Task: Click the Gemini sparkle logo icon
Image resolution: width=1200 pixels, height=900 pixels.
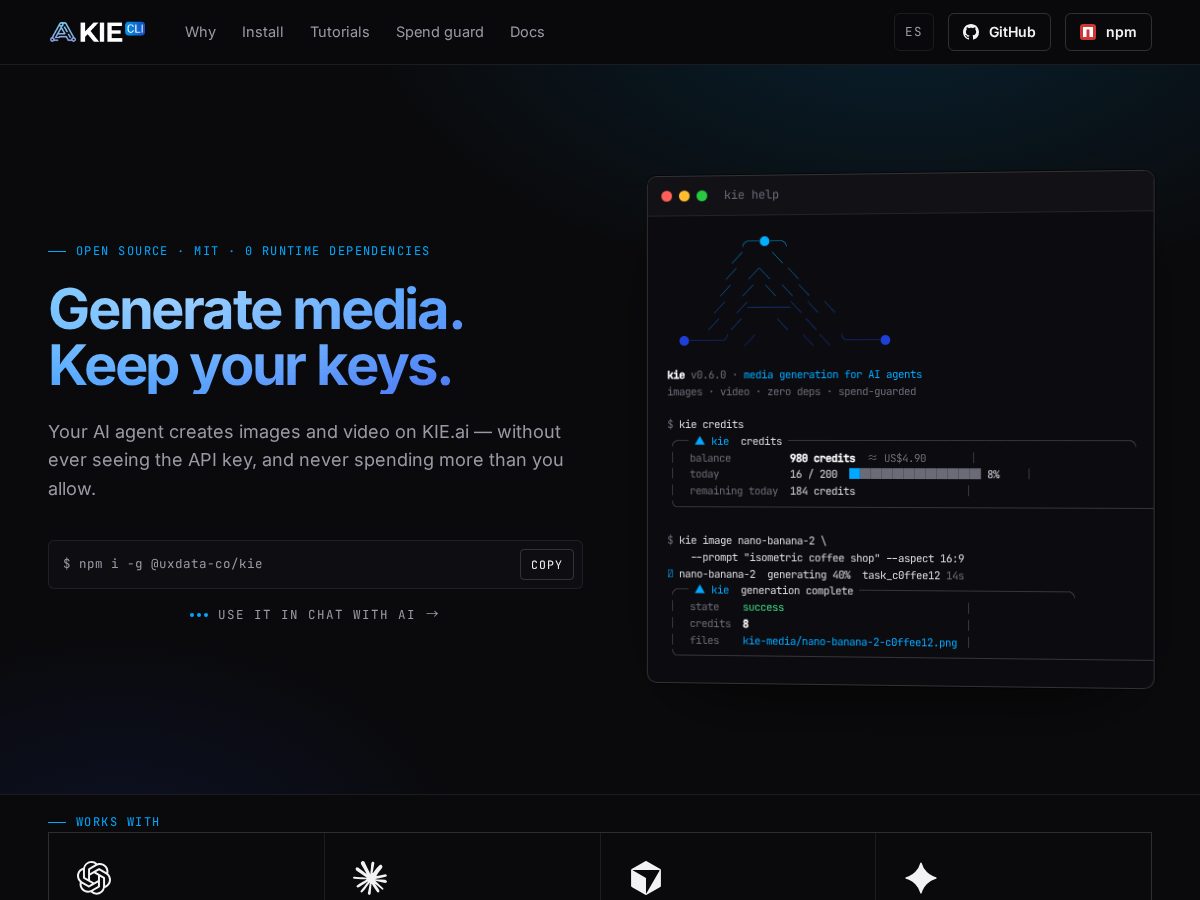Action: 921,878
